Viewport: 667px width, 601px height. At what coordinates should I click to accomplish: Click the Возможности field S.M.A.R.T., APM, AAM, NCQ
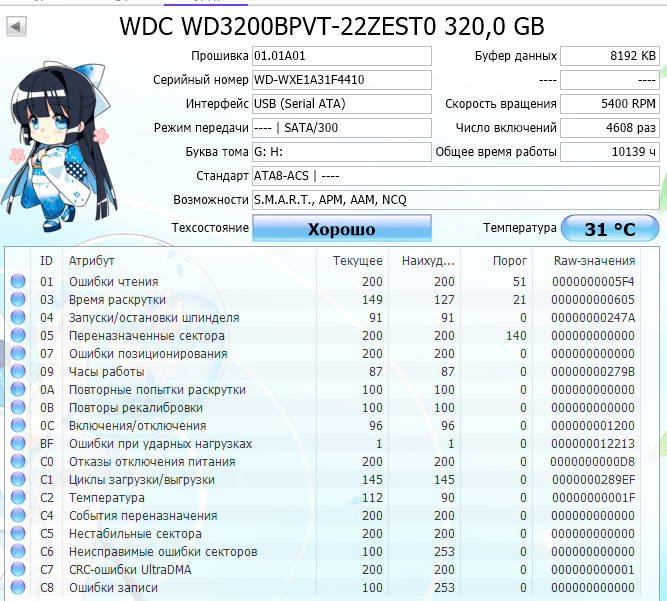pyautogui.click(x=456, y=199)
